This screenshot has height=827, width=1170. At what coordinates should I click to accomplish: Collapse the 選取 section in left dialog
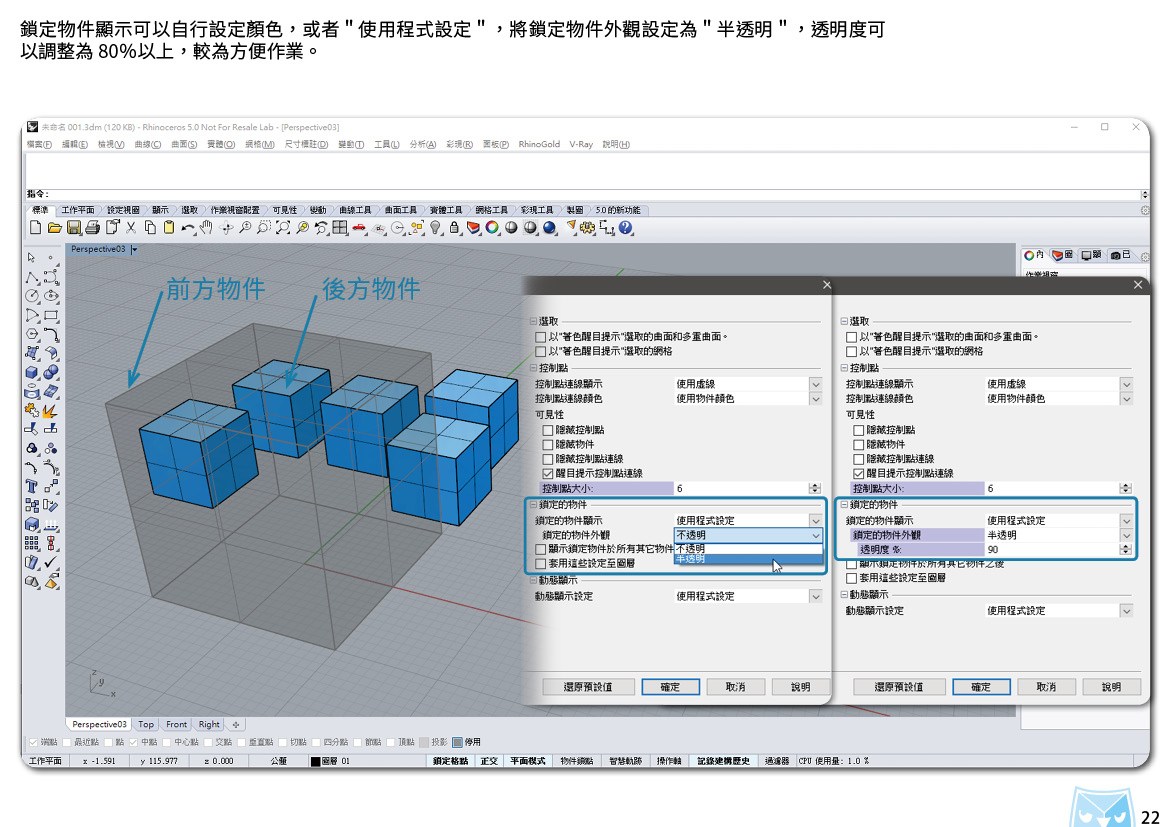[x=534, y=322]
